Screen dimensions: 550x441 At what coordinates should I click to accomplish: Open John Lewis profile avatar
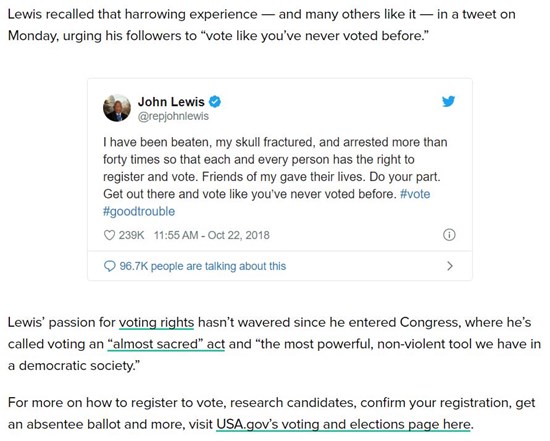point(117,108)
